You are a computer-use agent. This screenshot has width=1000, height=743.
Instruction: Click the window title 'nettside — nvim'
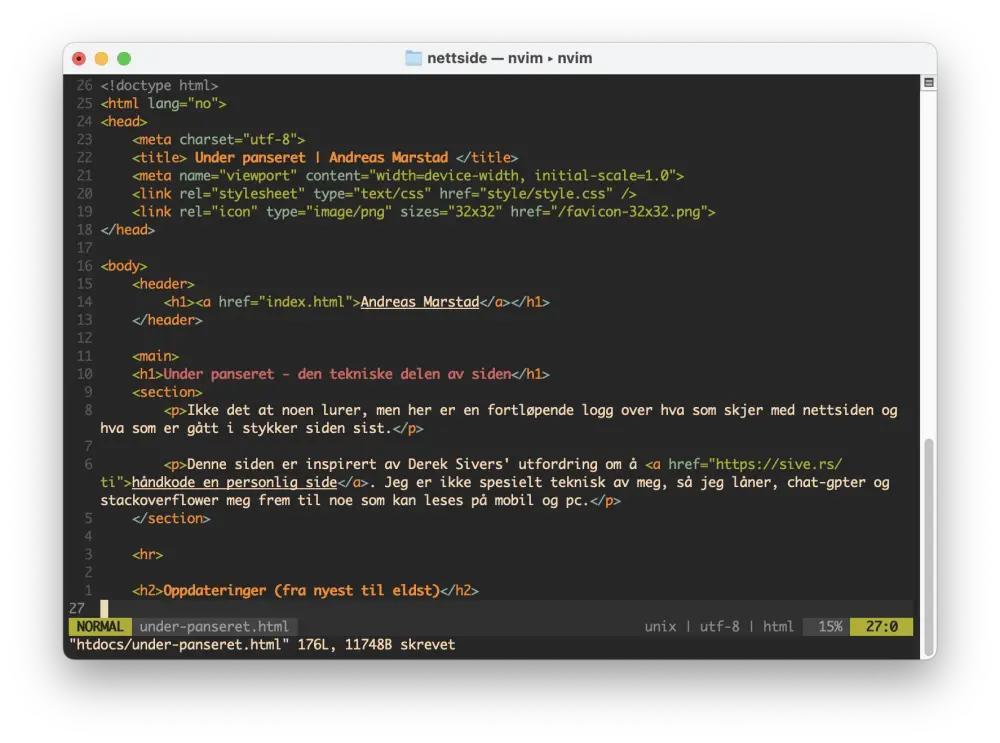pyautogui.click(x=510, y=58)
